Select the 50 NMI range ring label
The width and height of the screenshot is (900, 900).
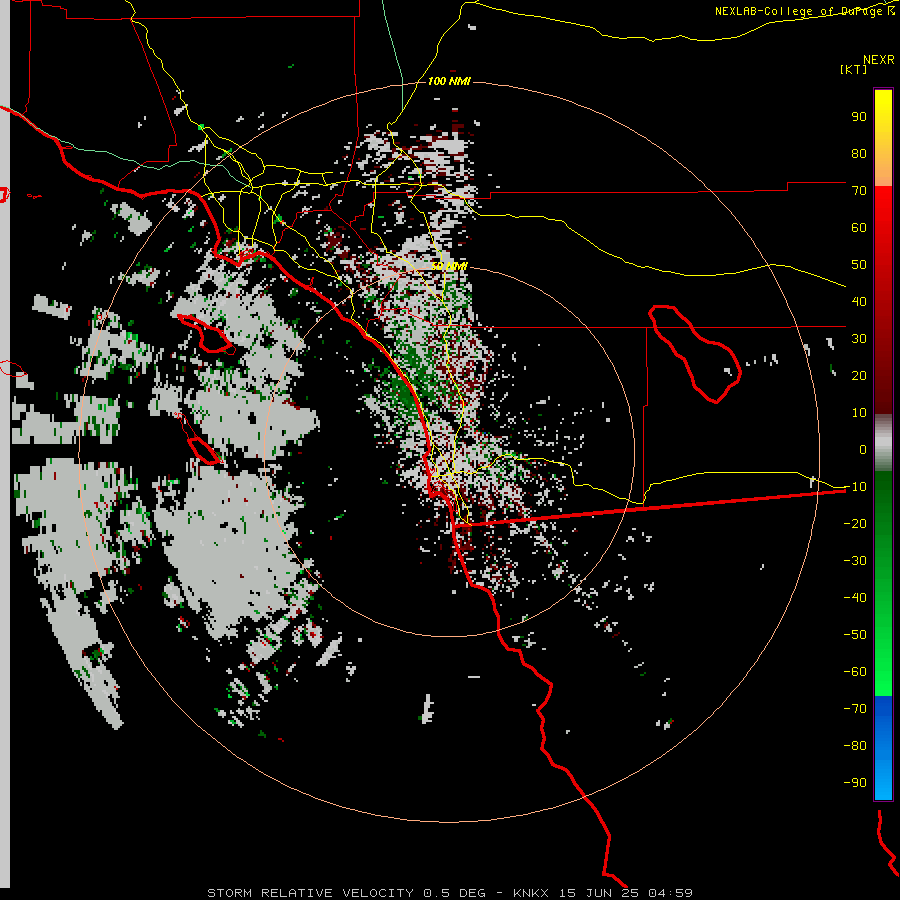tap(449, 266)
